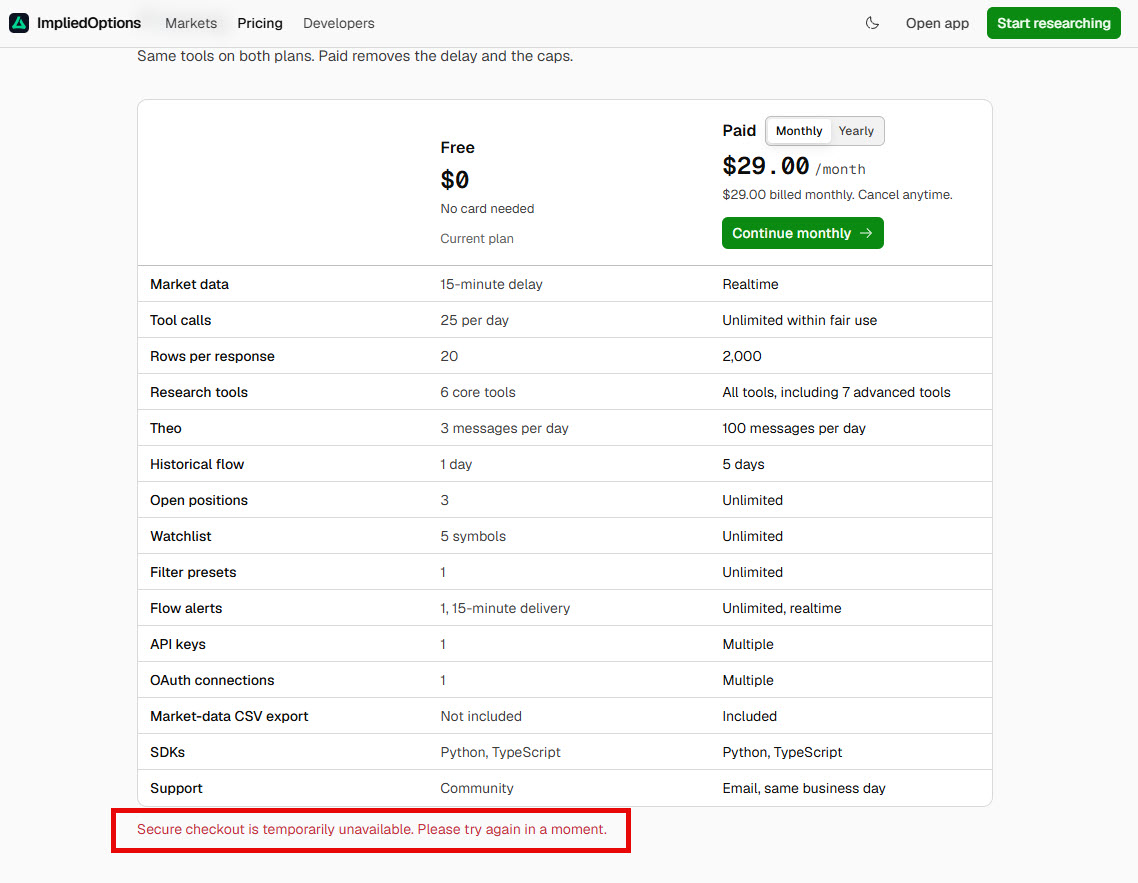Select Monthly billing option
The width and height of the screenshot is (1138, 883).
coord(798,131)
